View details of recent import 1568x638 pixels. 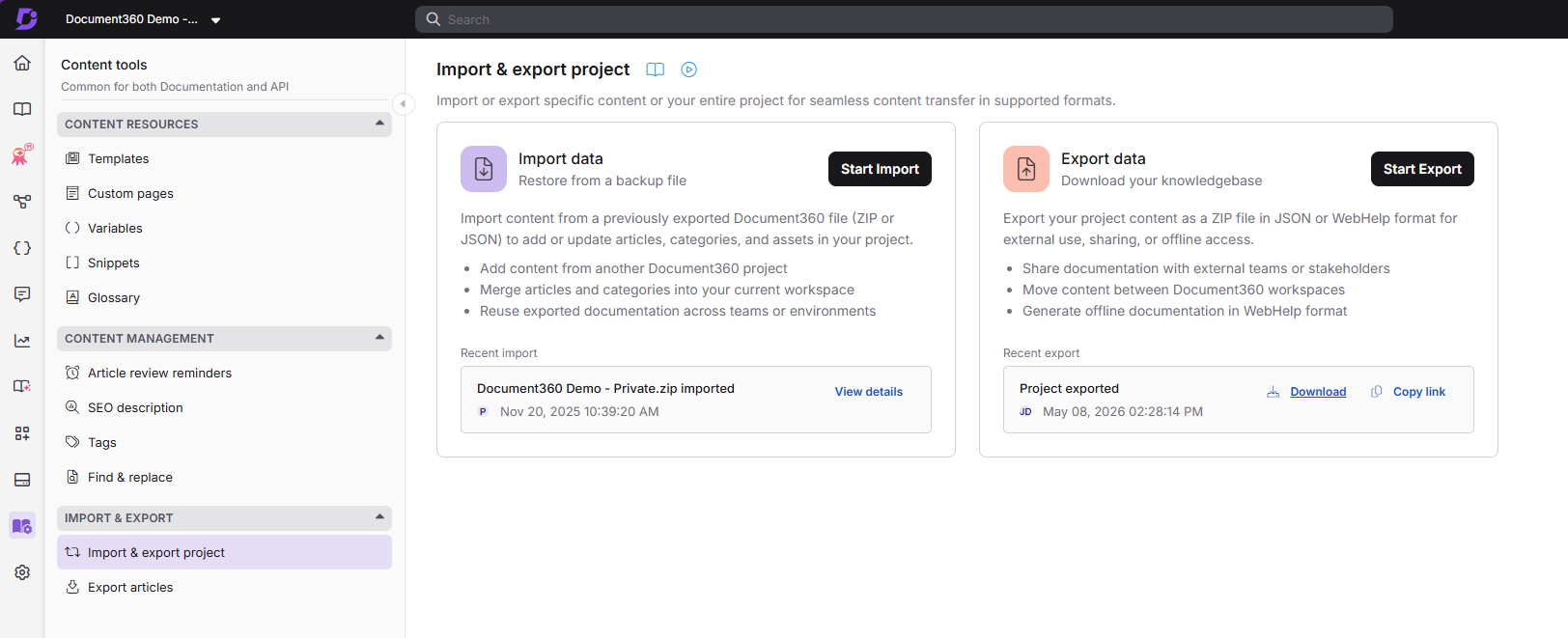click(869, 392)
